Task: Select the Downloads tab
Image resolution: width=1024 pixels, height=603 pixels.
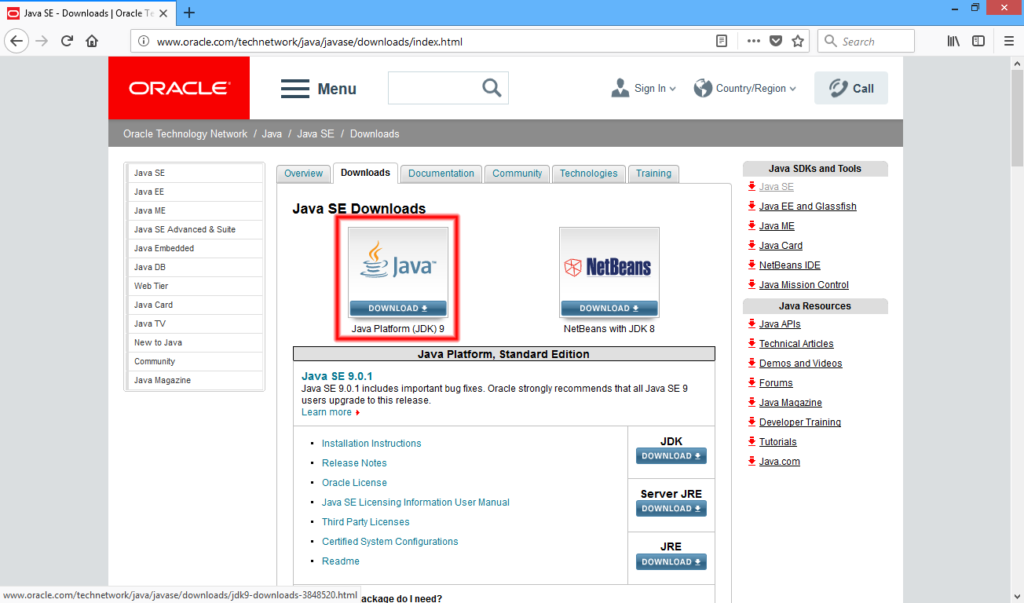Action: pyautogui.click(x=365, y=173)
